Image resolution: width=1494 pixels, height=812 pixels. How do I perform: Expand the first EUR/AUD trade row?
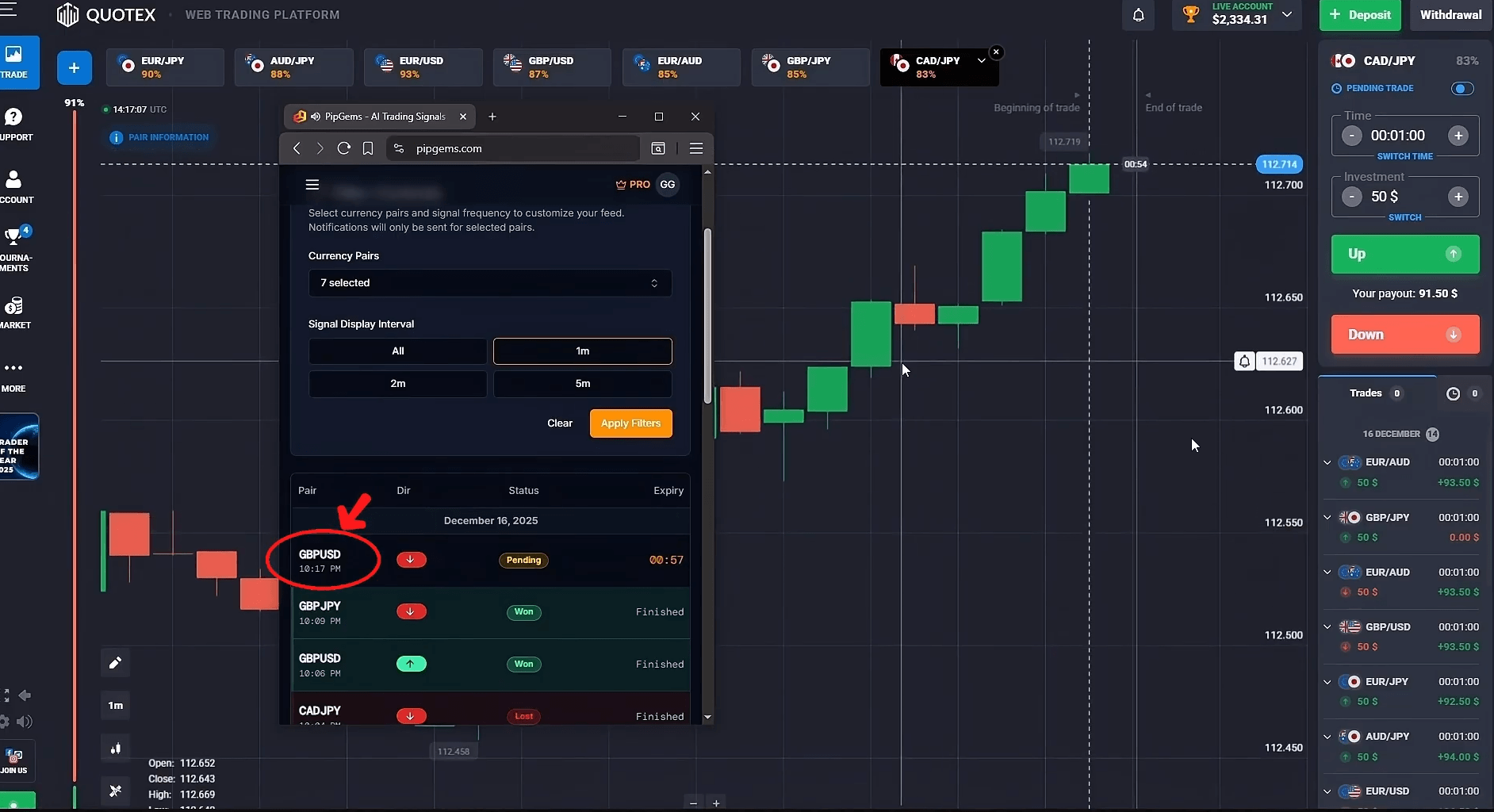(x=1327, y=462)
